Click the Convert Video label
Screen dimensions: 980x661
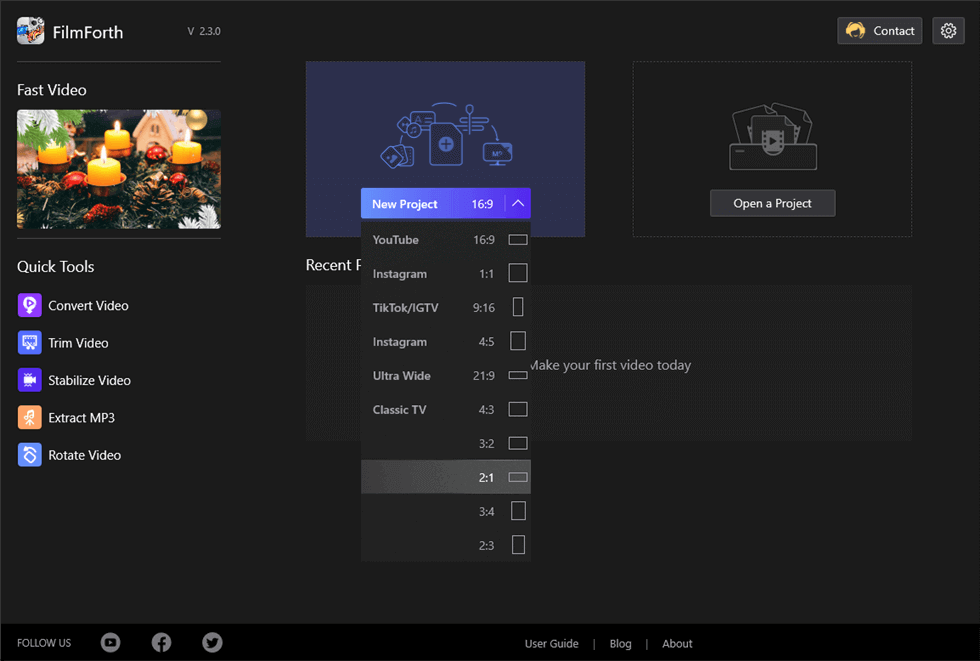(88, 306)
